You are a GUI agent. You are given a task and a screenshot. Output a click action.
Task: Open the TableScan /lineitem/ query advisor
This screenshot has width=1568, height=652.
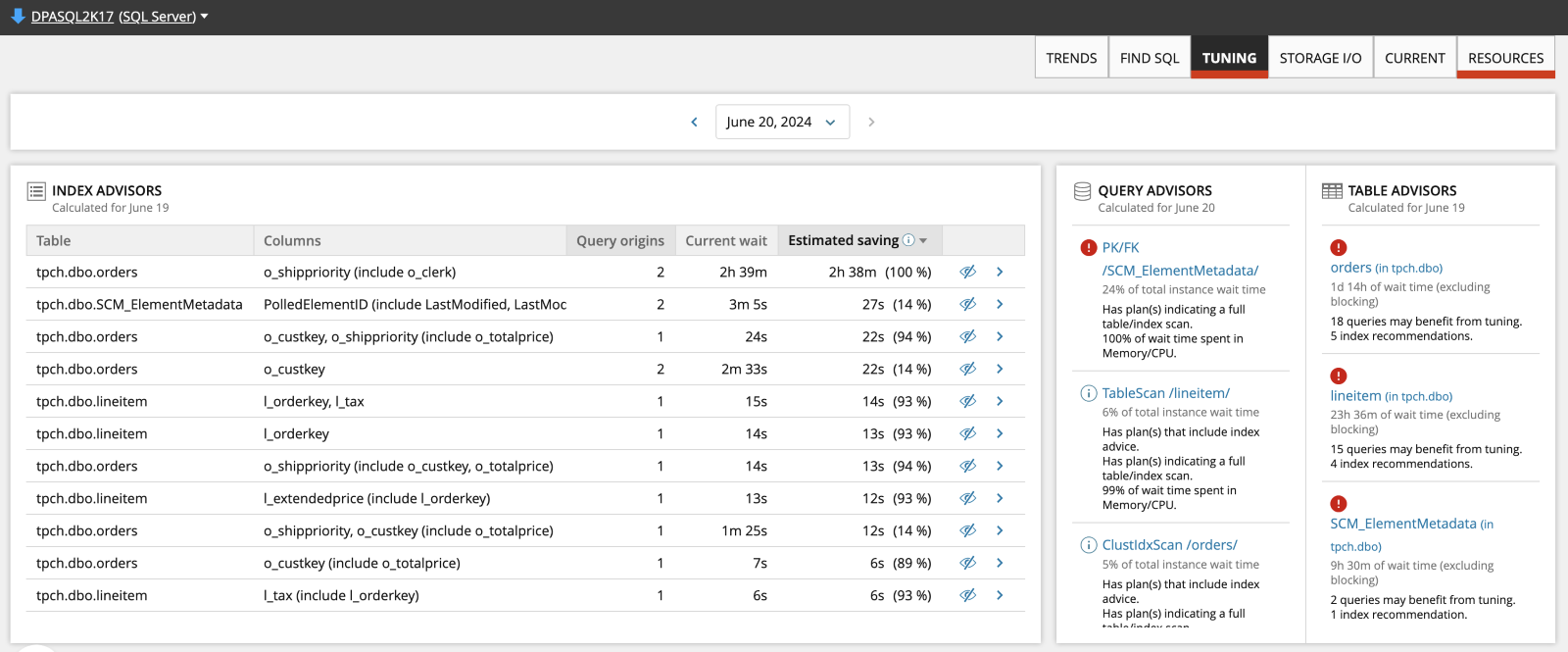tap(1165, 393)
